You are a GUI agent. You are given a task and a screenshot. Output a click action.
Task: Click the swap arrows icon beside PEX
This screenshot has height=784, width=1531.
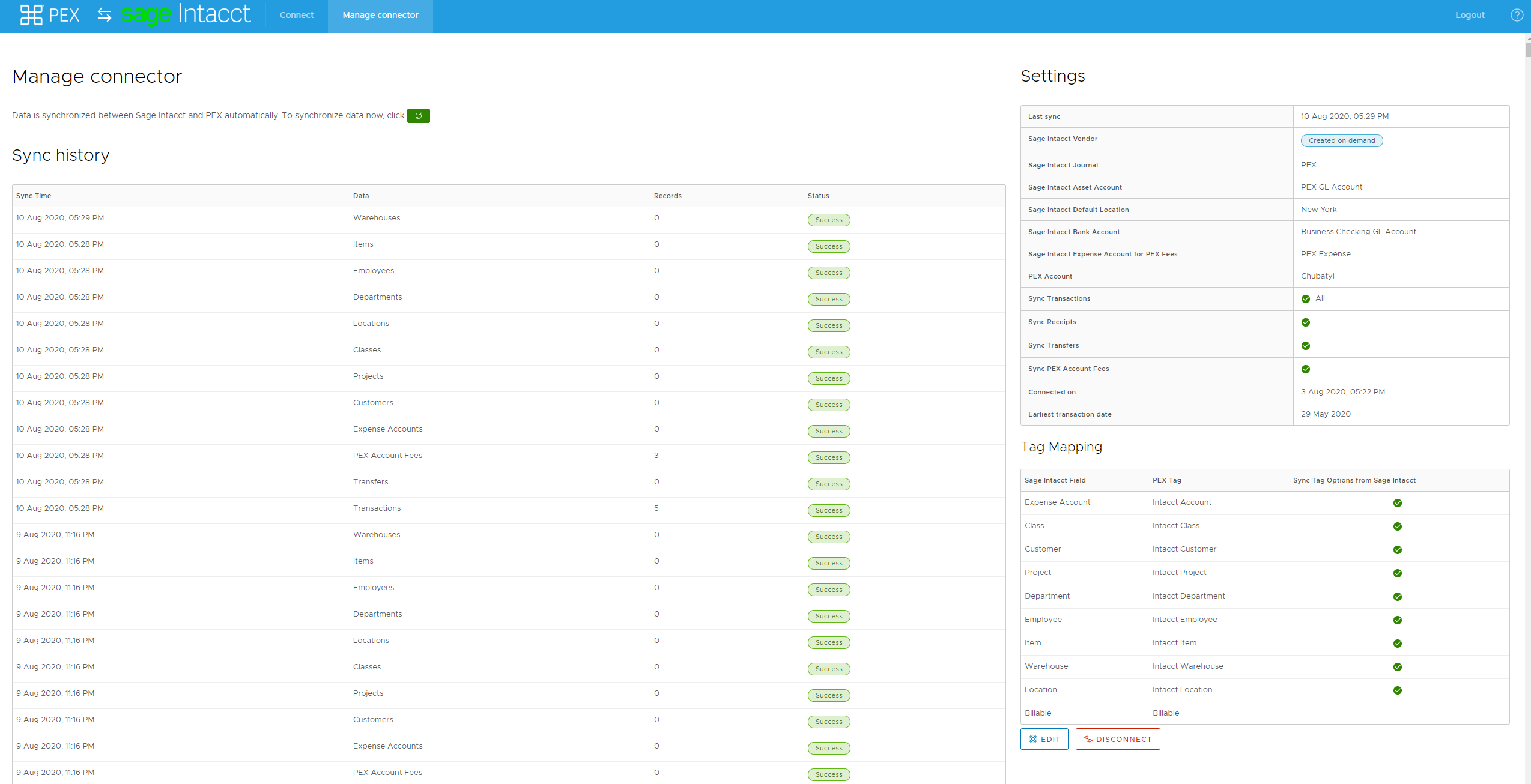pos(105,15)
